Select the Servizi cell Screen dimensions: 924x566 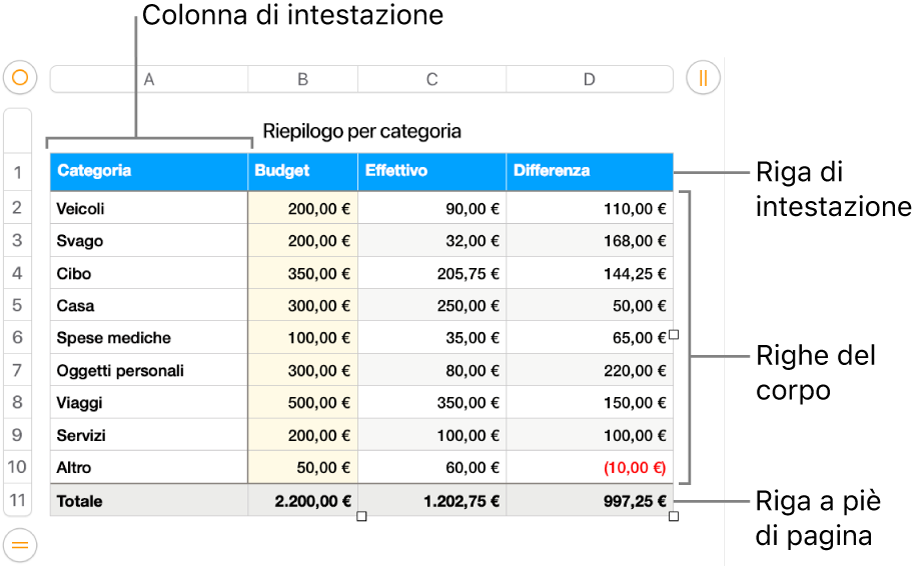[149, 435]
